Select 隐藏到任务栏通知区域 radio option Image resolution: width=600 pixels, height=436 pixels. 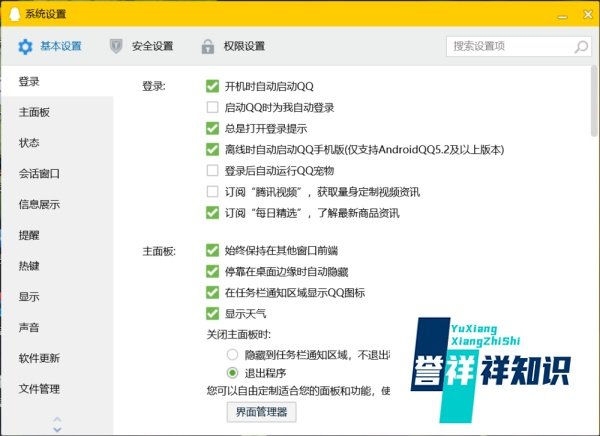pos(232,355)
